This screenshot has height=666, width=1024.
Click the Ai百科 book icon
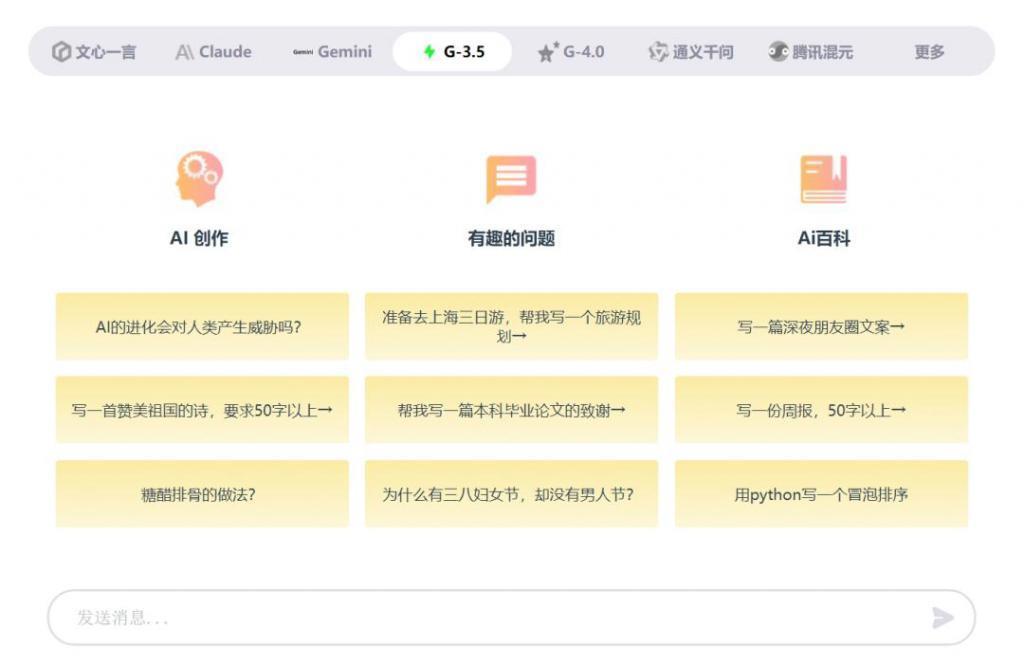coord(822,180)
